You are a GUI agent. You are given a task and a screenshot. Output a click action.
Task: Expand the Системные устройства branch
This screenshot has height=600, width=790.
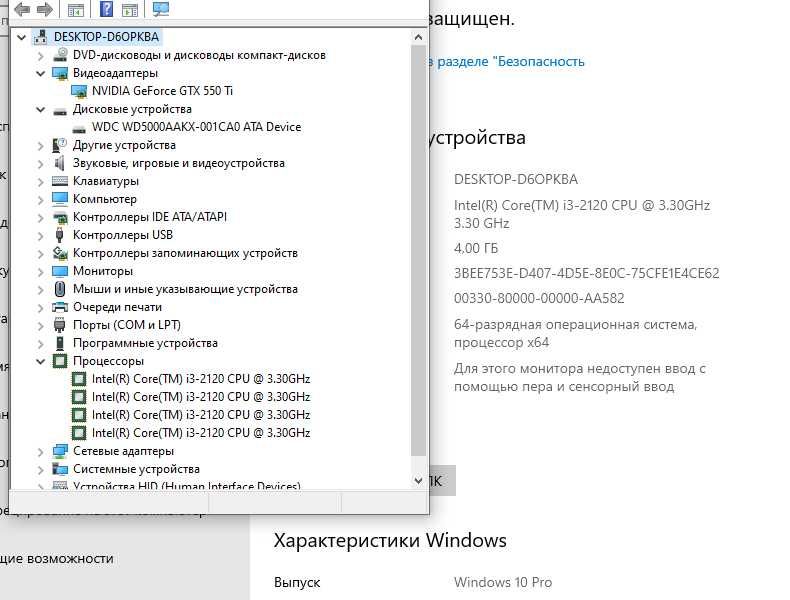(41, 470)
